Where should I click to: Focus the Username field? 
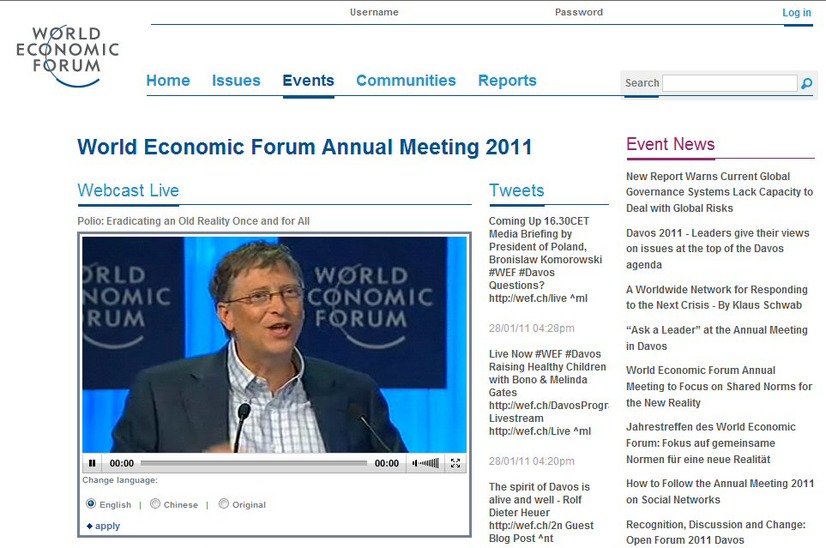374,12
